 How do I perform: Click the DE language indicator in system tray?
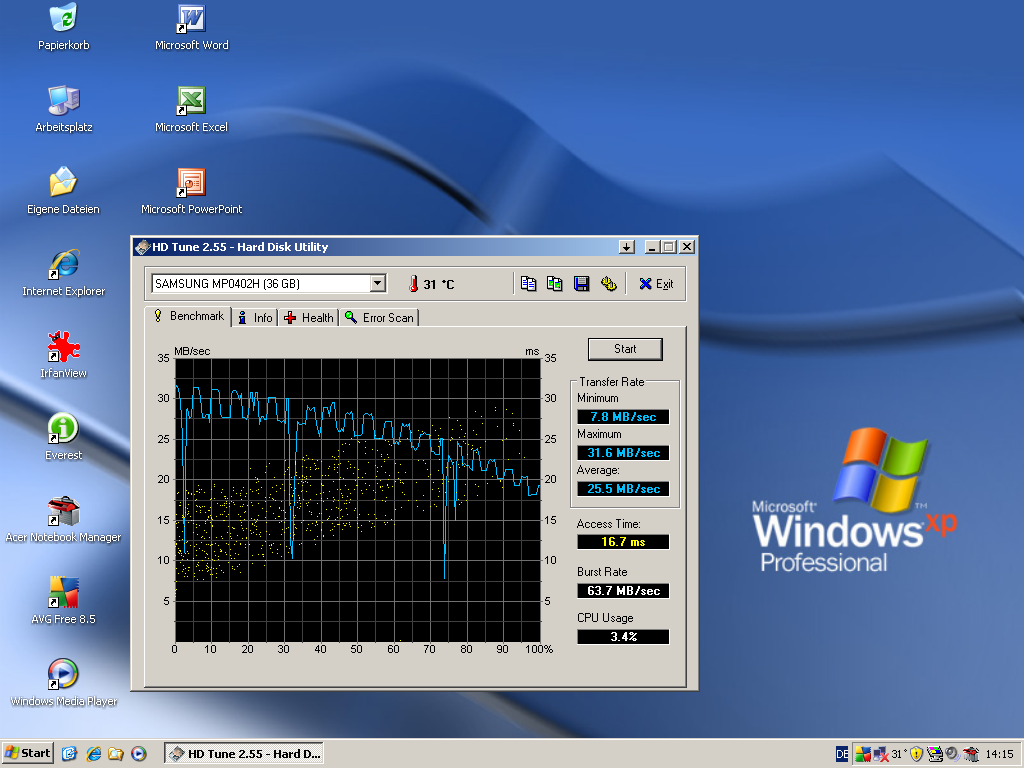(841, 754)
